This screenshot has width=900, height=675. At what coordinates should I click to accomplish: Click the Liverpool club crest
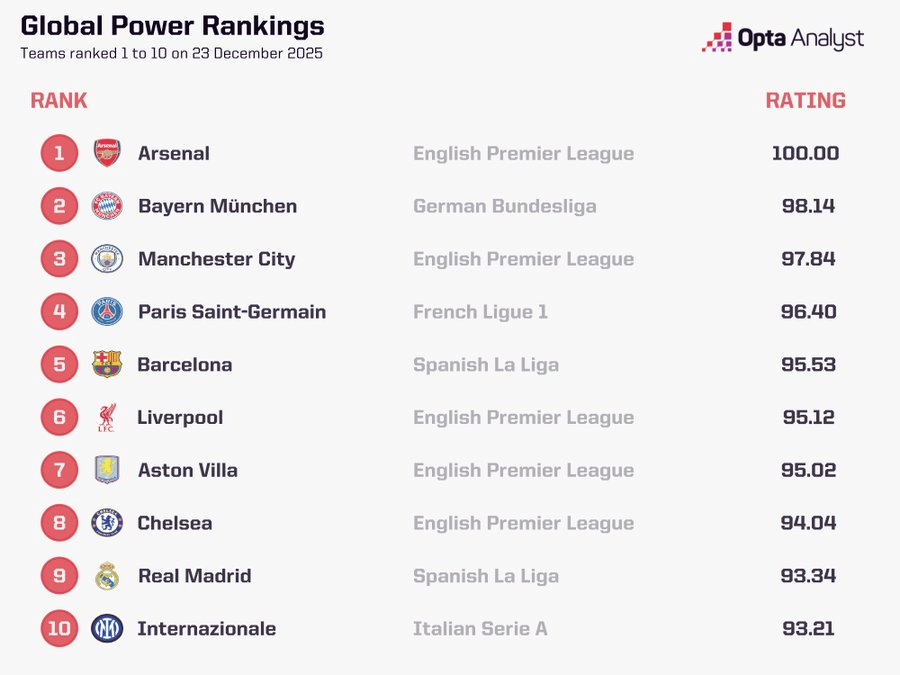pos(107,417)
